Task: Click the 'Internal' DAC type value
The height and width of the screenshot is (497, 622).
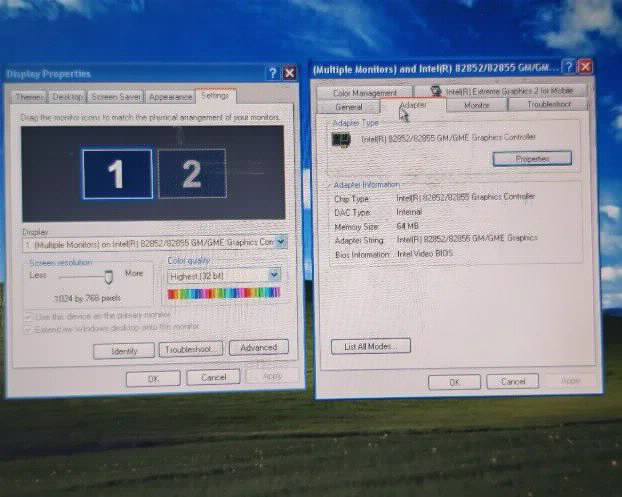Action: [x=409, y=212]
